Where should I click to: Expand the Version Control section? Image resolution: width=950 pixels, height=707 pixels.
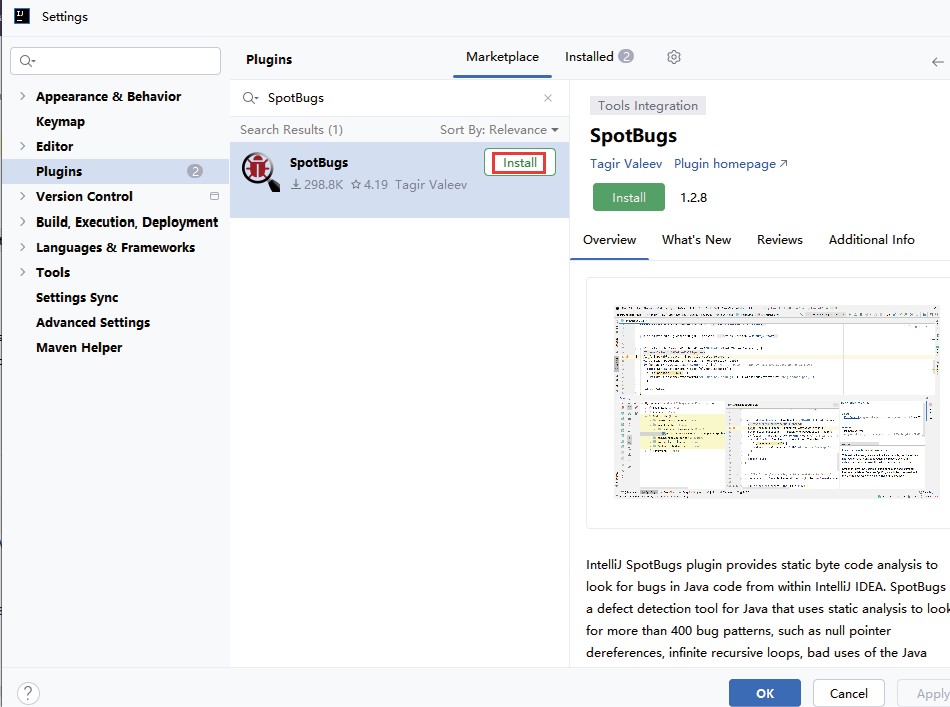pyautogui.click(x=22, y=196)
